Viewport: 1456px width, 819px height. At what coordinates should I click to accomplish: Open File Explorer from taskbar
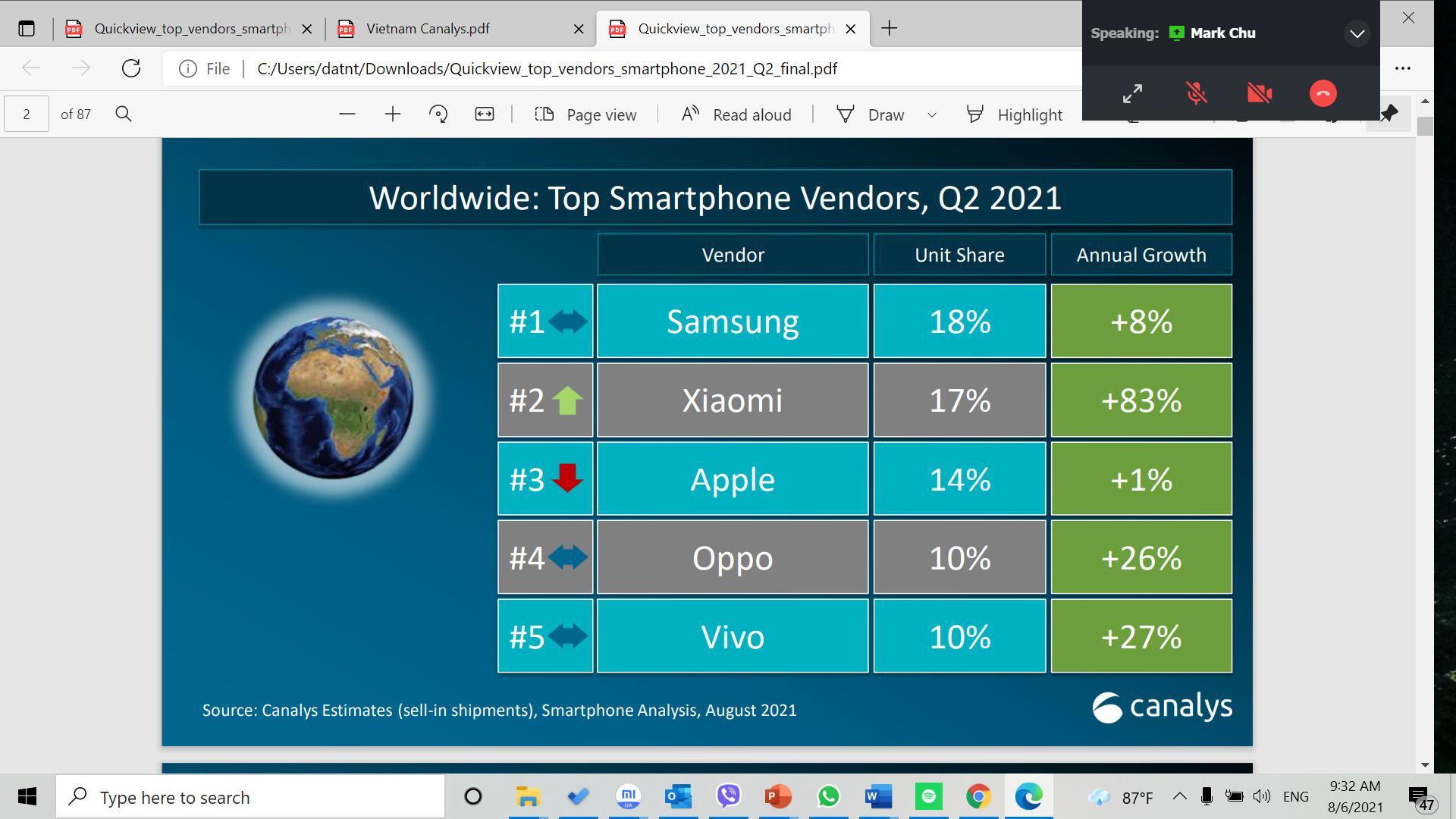click(528, 797)
